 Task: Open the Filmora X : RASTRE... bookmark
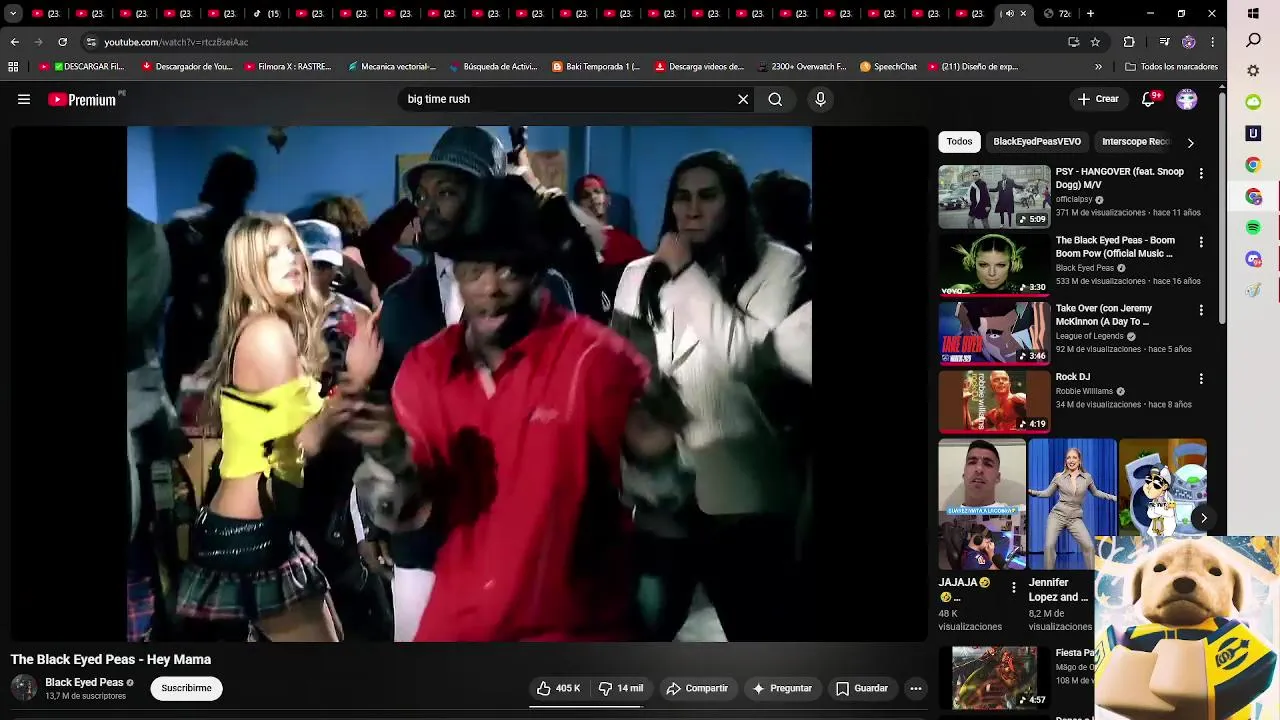tap(288, 67)
